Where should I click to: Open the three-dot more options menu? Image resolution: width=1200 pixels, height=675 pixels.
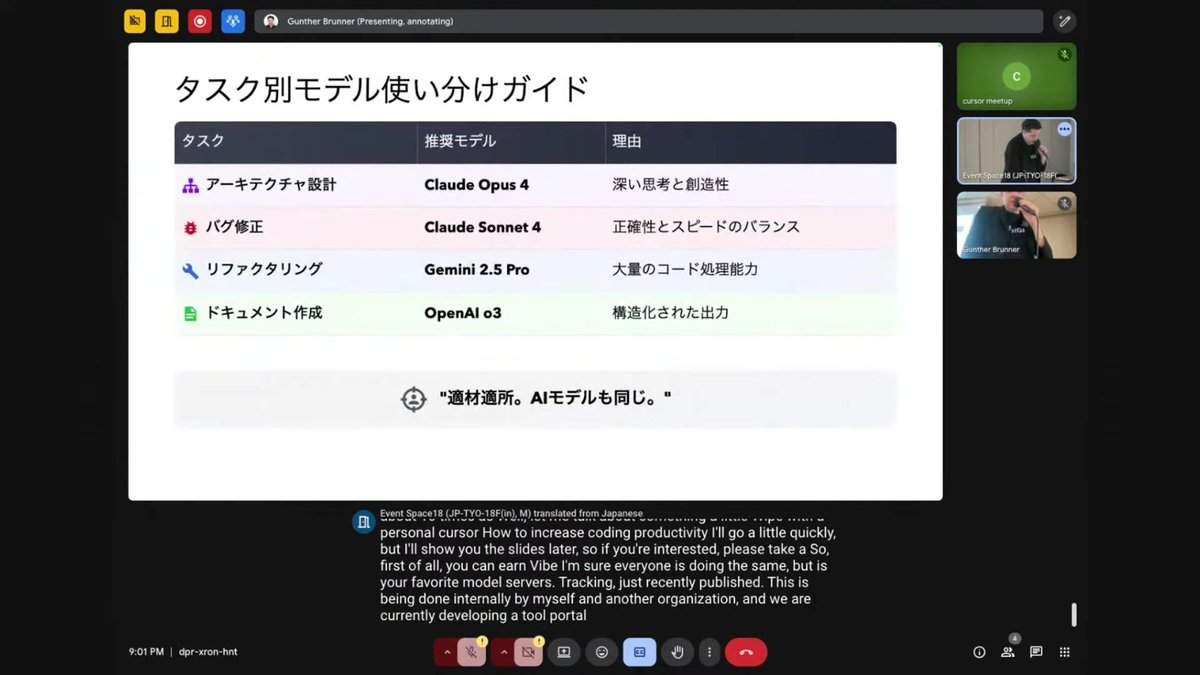point(709,651)
